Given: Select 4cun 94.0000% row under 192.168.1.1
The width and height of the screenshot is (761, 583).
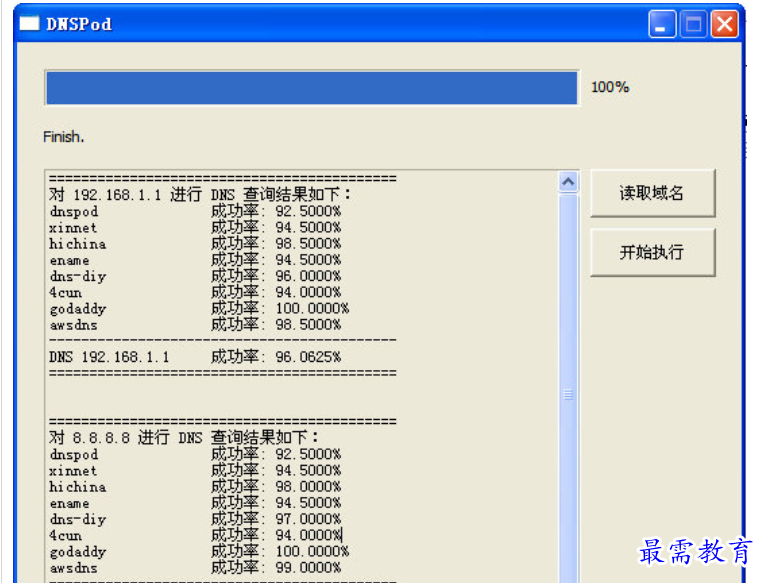Looking at the screenshot, I should point(195,292).
